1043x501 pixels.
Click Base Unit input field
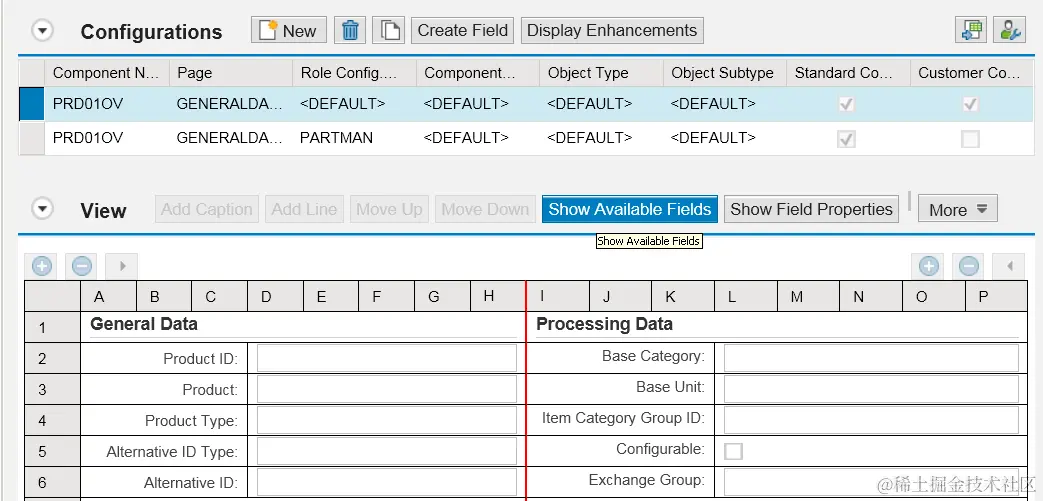871,389
